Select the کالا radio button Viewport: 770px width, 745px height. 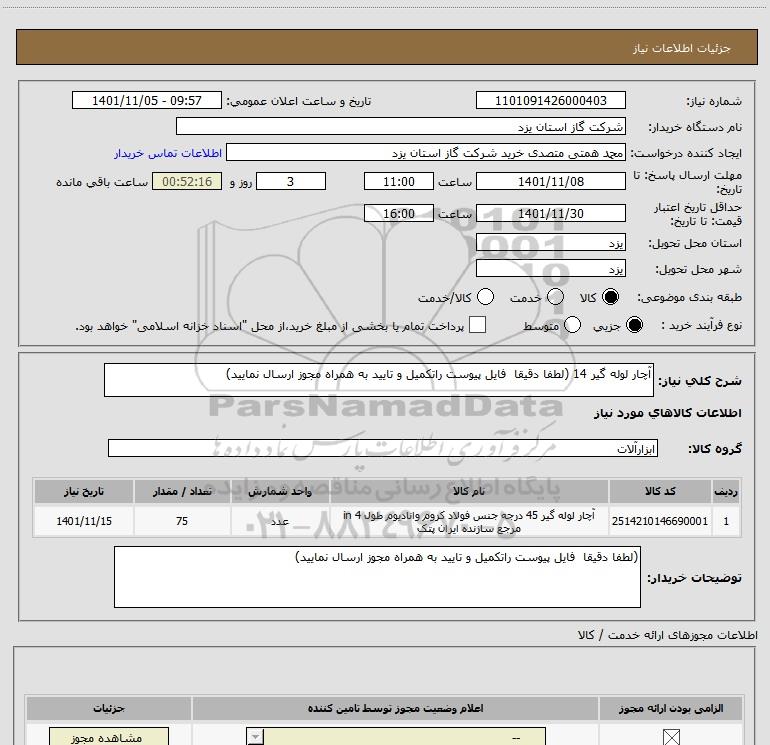[x=610, y=297]
